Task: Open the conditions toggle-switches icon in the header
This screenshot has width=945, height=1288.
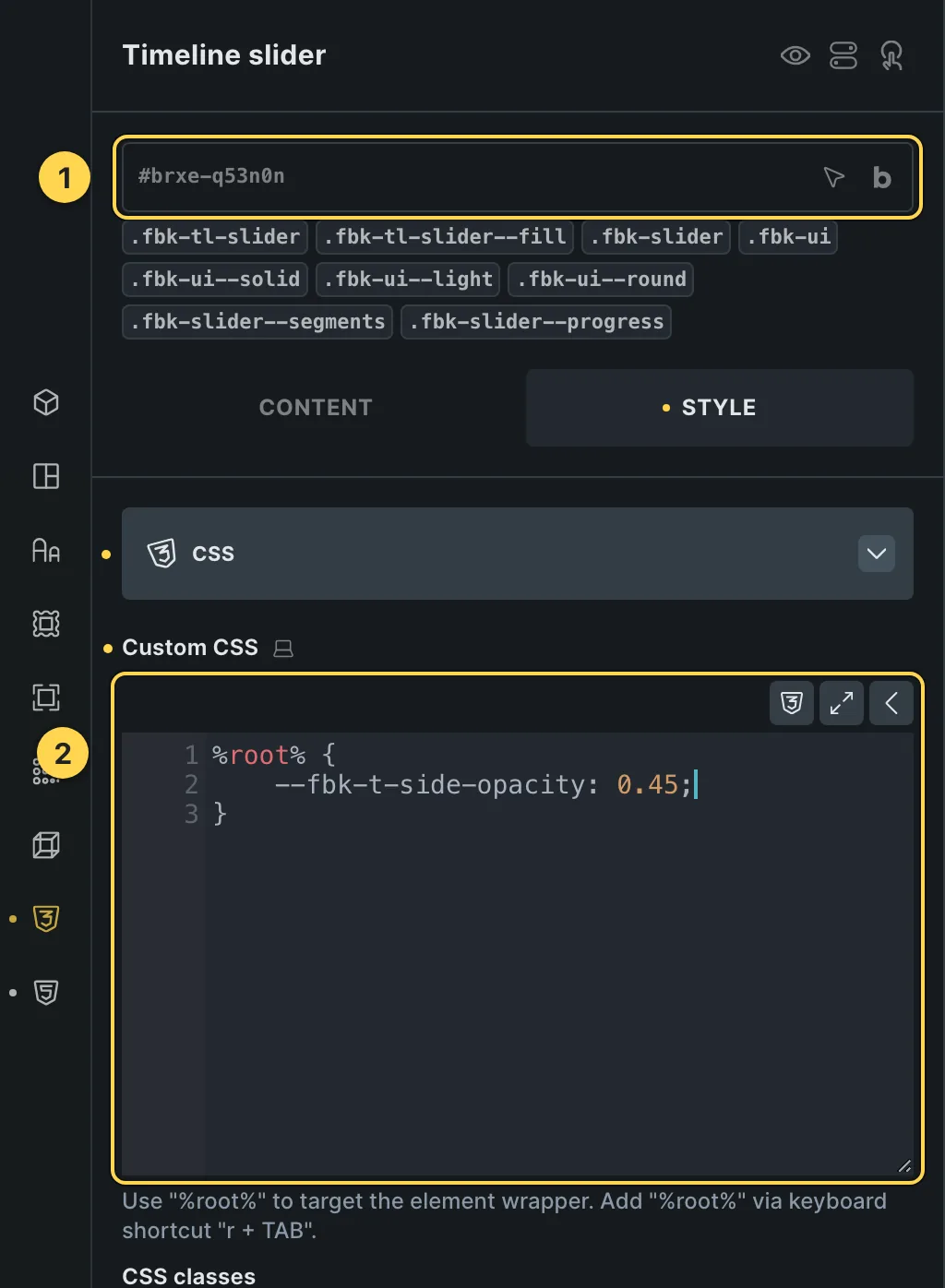Action: point(843,55)
